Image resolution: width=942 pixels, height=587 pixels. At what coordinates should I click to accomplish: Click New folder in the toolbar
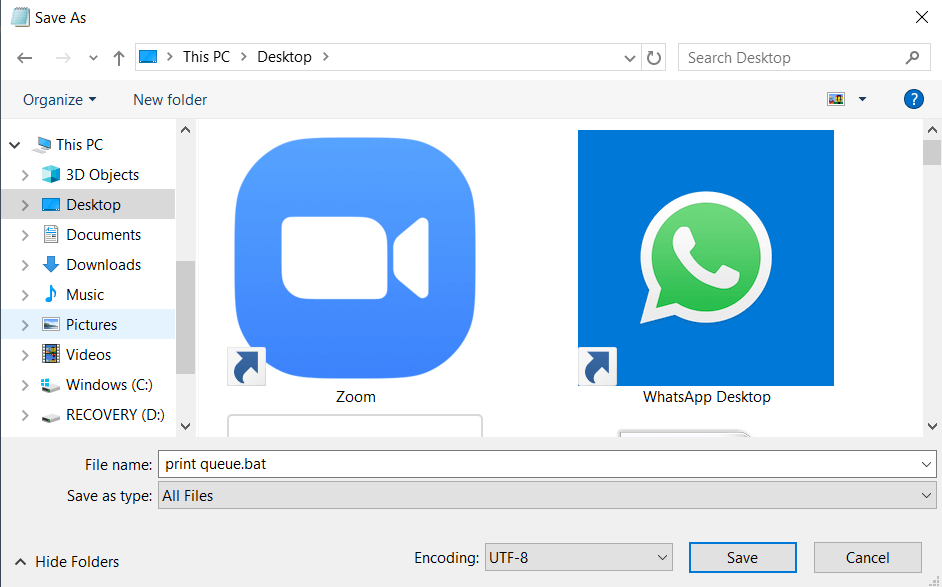170,99
